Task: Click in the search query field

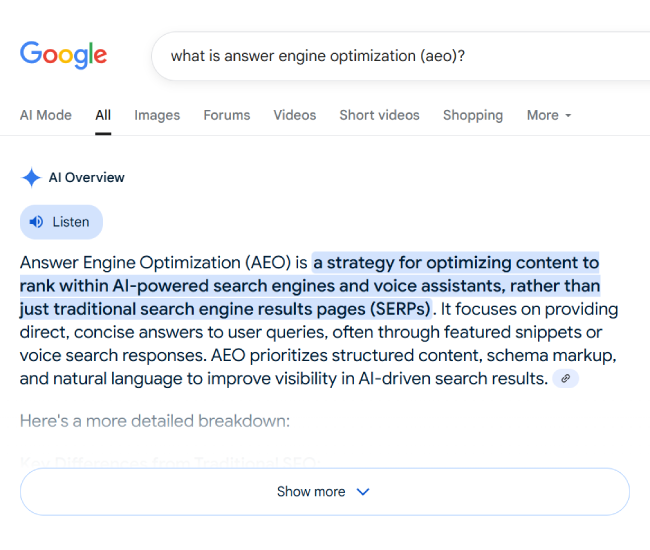Action: tap(400, 56)
